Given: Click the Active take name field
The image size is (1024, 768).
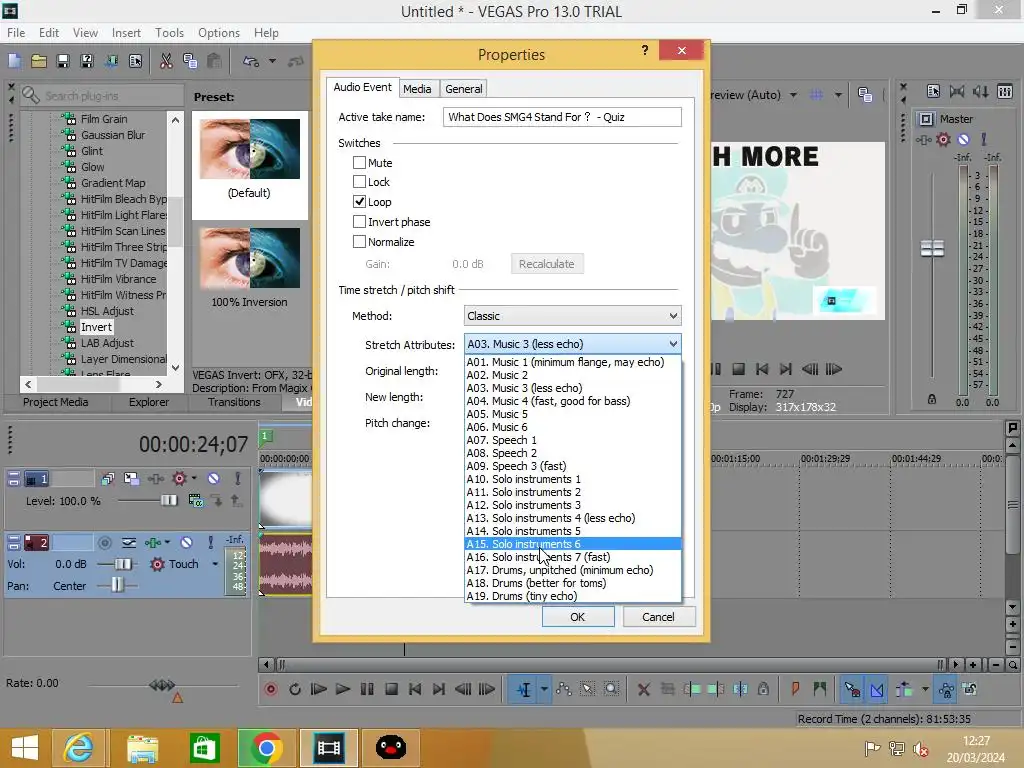Looking at the screenshot, I should coord(562,117).
